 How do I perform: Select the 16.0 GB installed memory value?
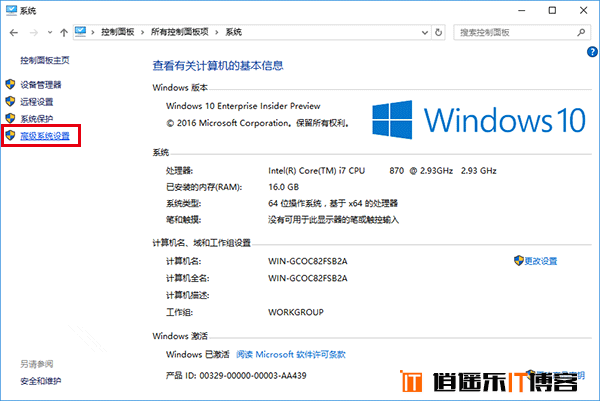click(x=284, y=187)
